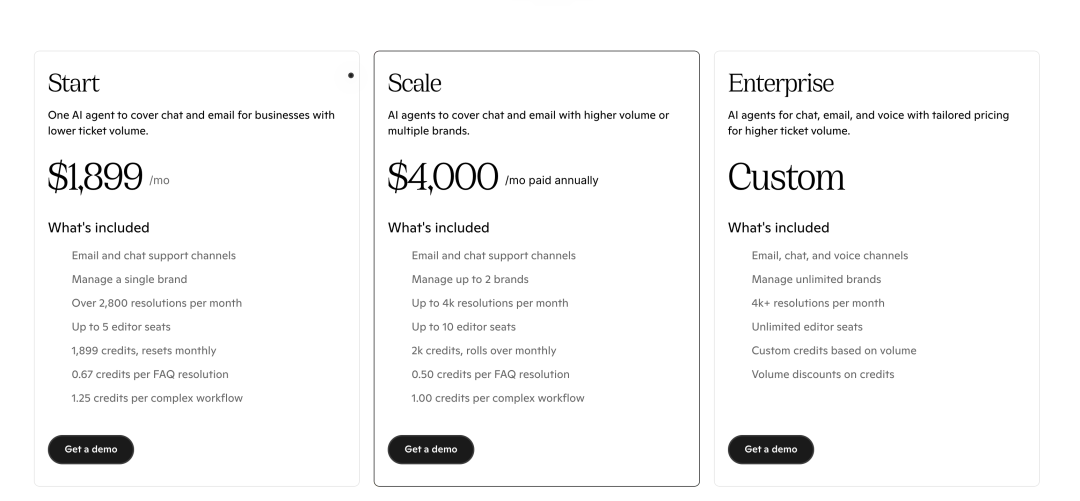1080x501 pixels.
Task: Click '1,899 credits, resets monthly' feature
Action: [x=143, y=351]
